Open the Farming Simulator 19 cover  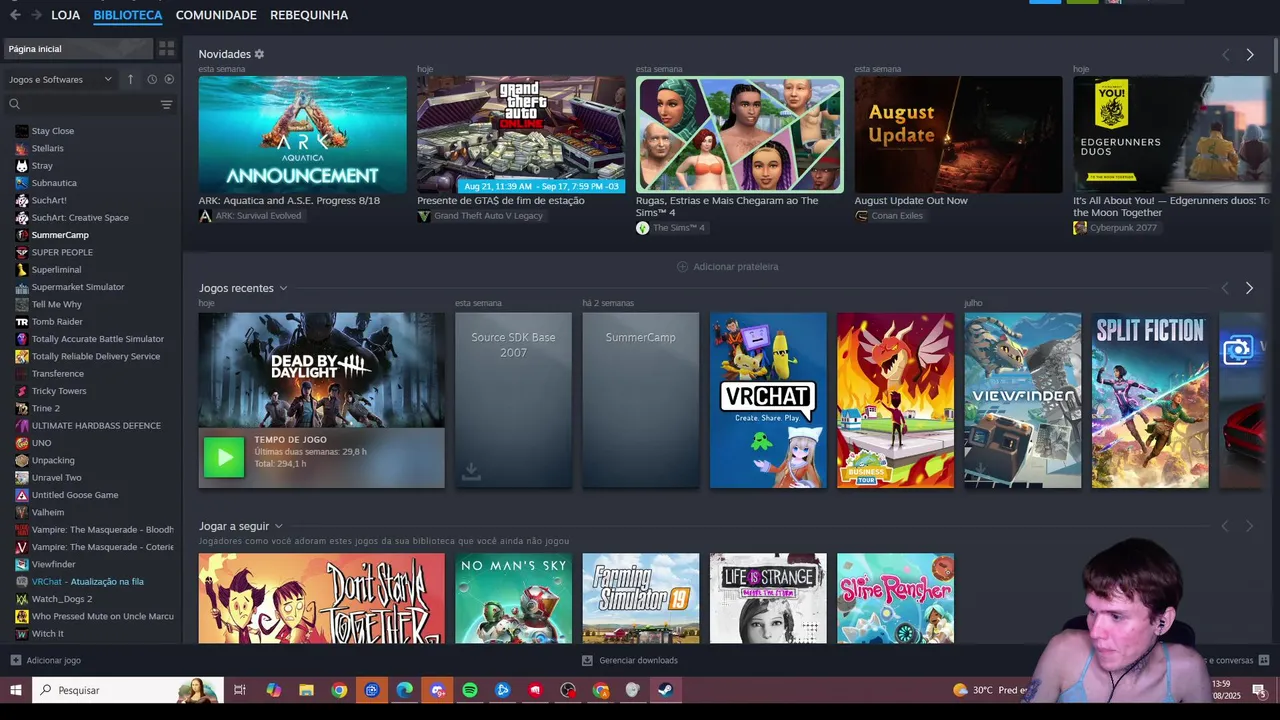641,598
